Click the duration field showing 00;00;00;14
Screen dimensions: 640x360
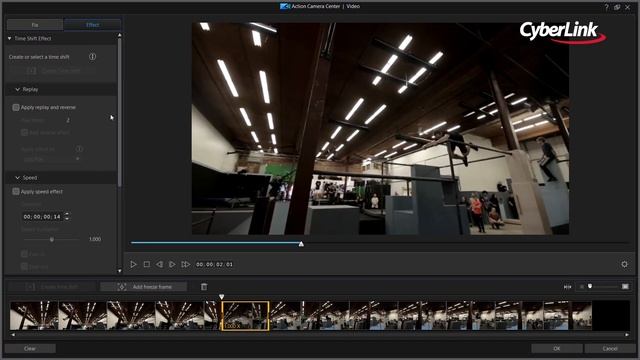tap(42, 217)
